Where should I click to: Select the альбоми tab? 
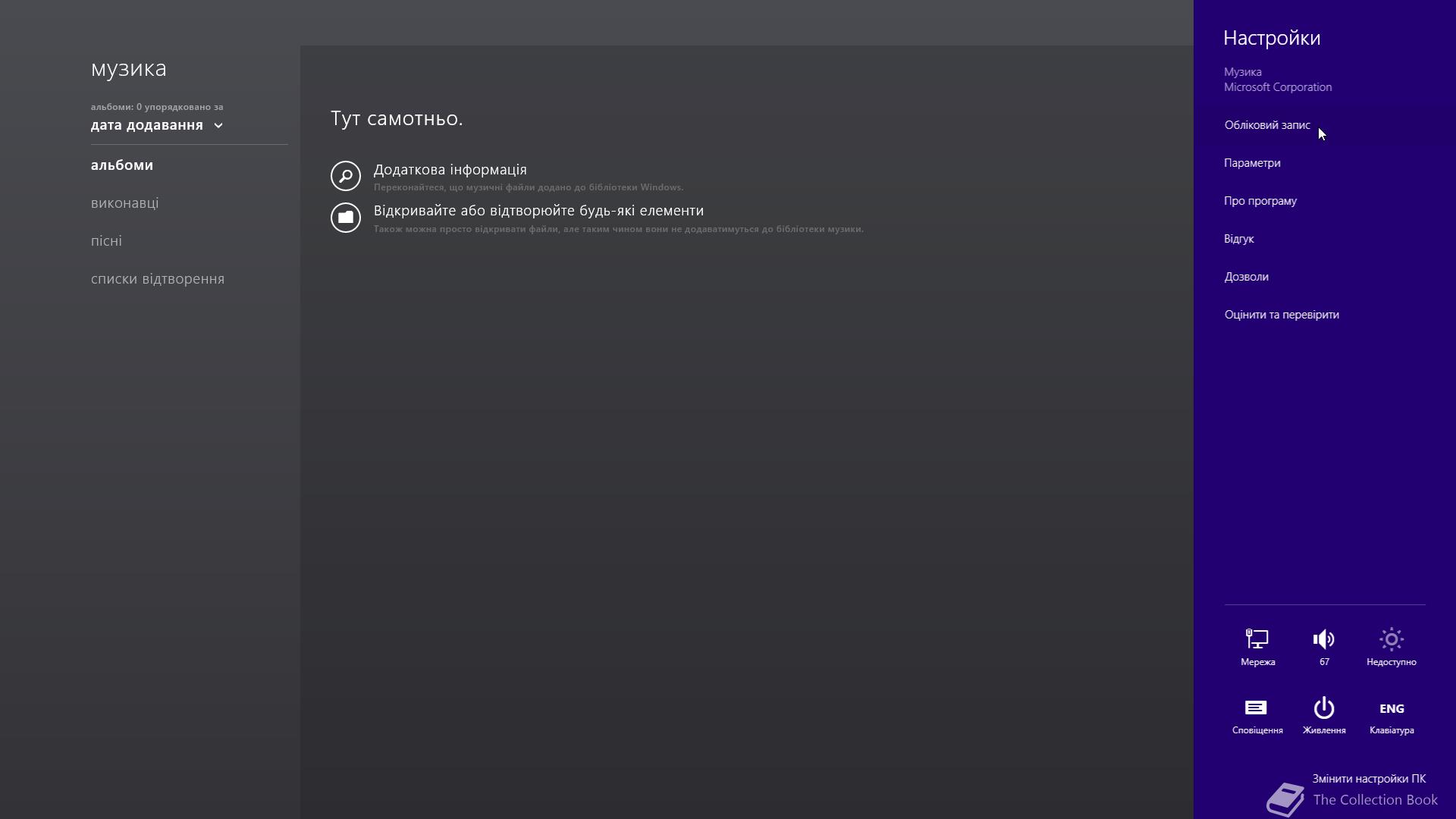[x=122, y=165]
